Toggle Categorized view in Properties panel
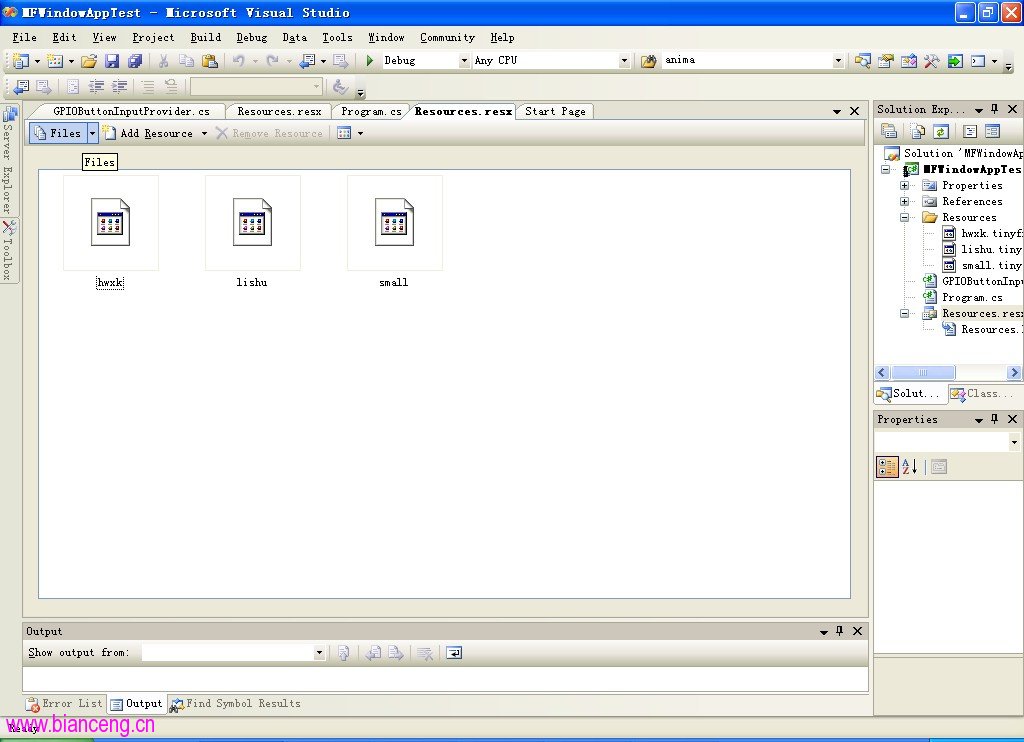The image size is (1024, 742). pyautogui.click(x=887, y=466)
